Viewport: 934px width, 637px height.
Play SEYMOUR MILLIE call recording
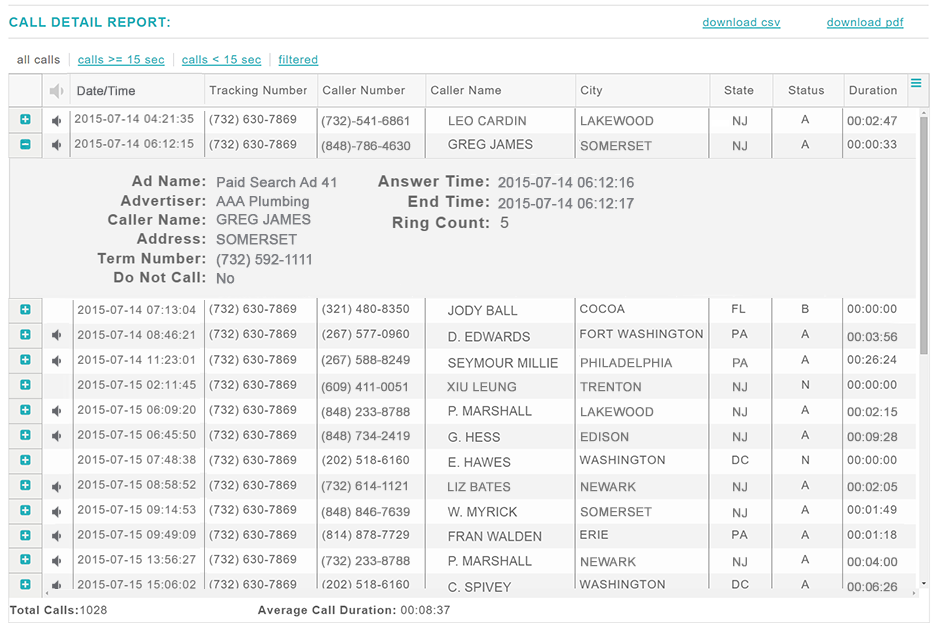[57, 360]
